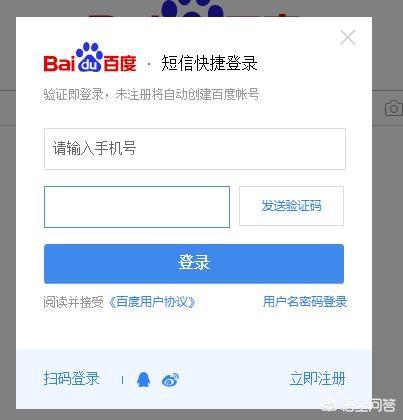
Task: Click the 发送验证码 button
Action: coord(291,206)
